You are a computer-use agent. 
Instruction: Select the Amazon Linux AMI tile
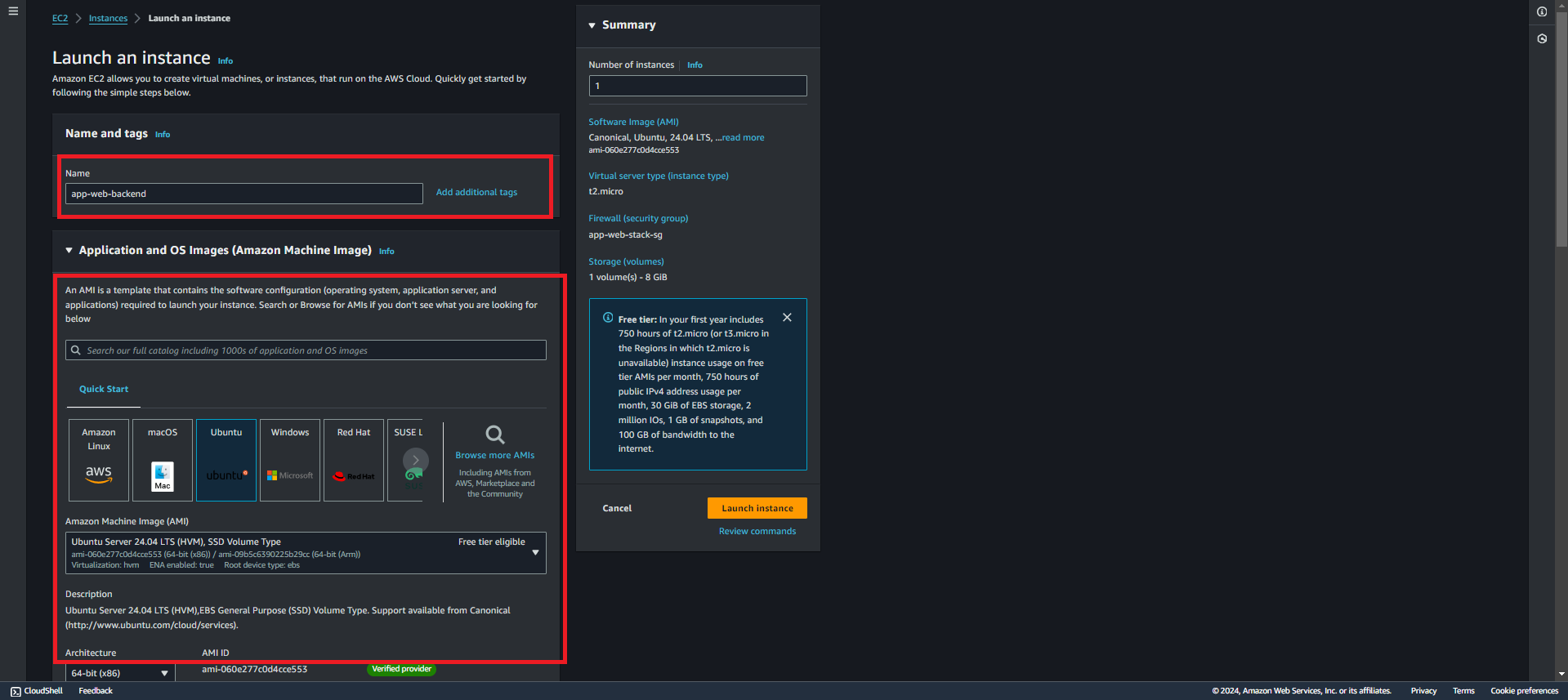point(99,460)
